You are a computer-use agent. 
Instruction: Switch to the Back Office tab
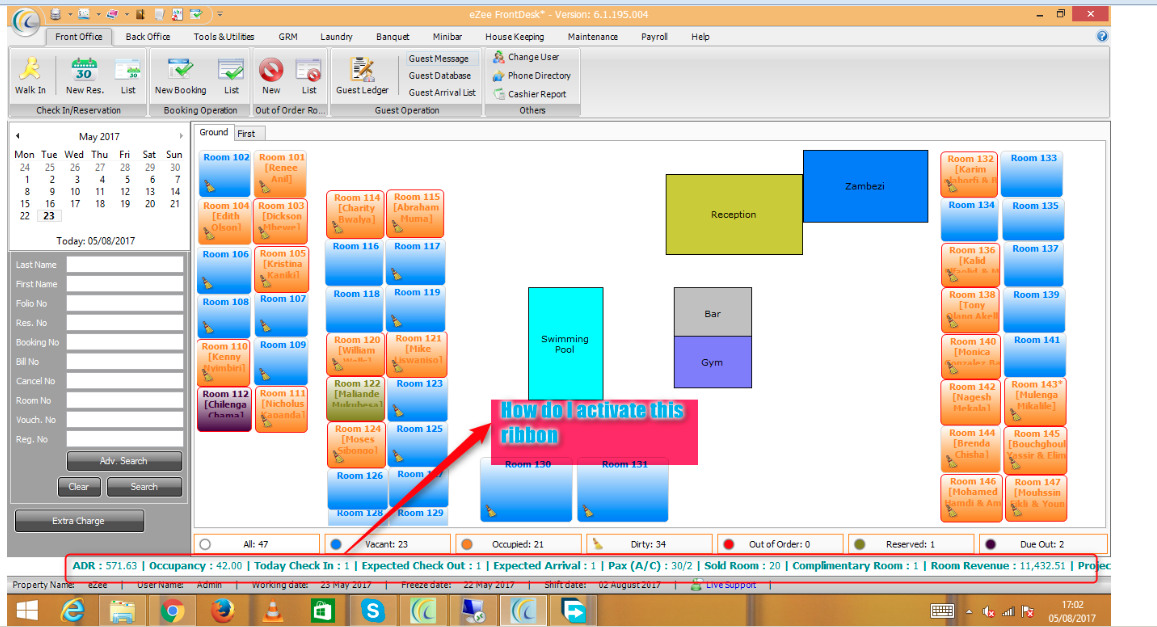pyautogui.click(x=148, y=36)
